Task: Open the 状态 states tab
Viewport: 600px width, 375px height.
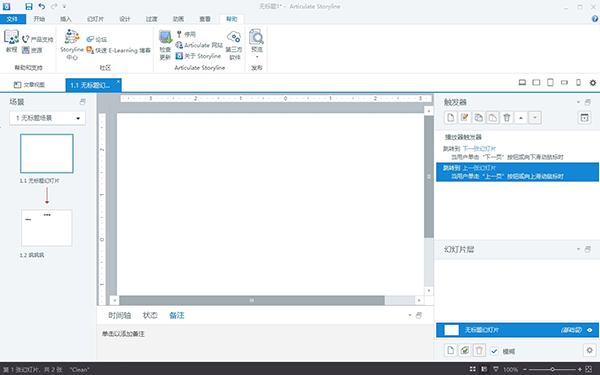Action: click(x=150, y=315)
